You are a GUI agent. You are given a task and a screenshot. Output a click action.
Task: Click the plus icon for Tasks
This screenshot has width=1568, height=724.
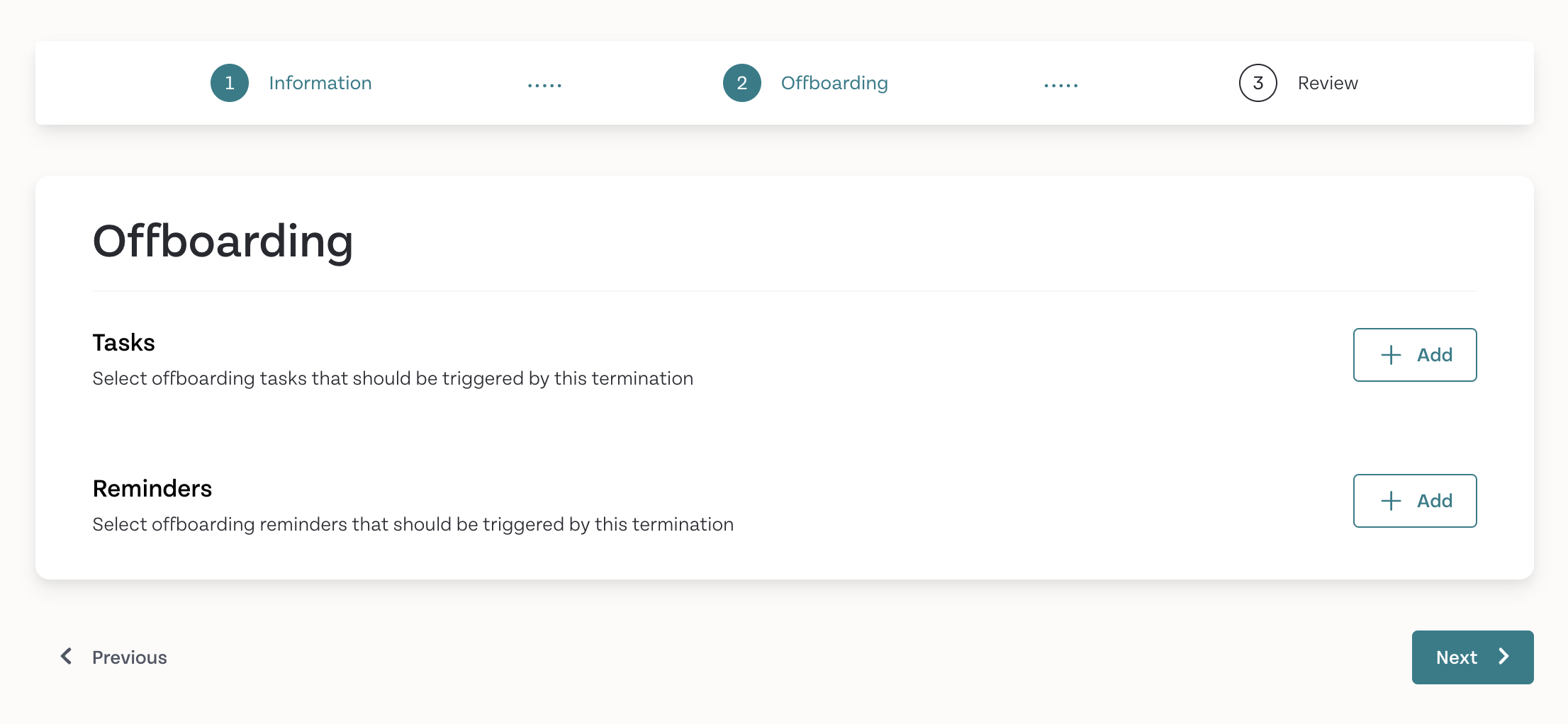click(1391, 355)
